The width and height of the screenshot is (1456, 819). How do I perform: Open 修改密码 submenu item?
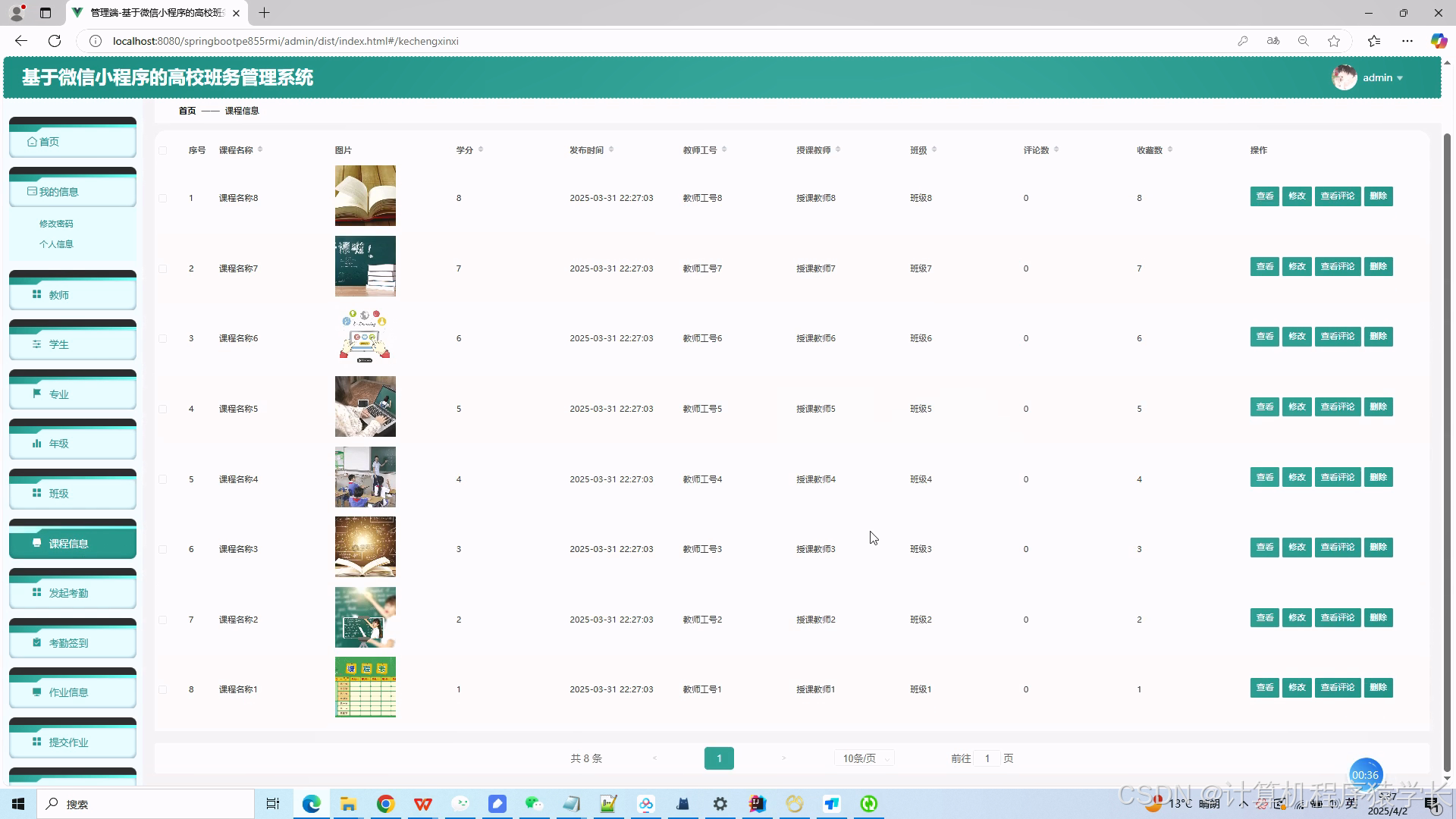[56, 224]
